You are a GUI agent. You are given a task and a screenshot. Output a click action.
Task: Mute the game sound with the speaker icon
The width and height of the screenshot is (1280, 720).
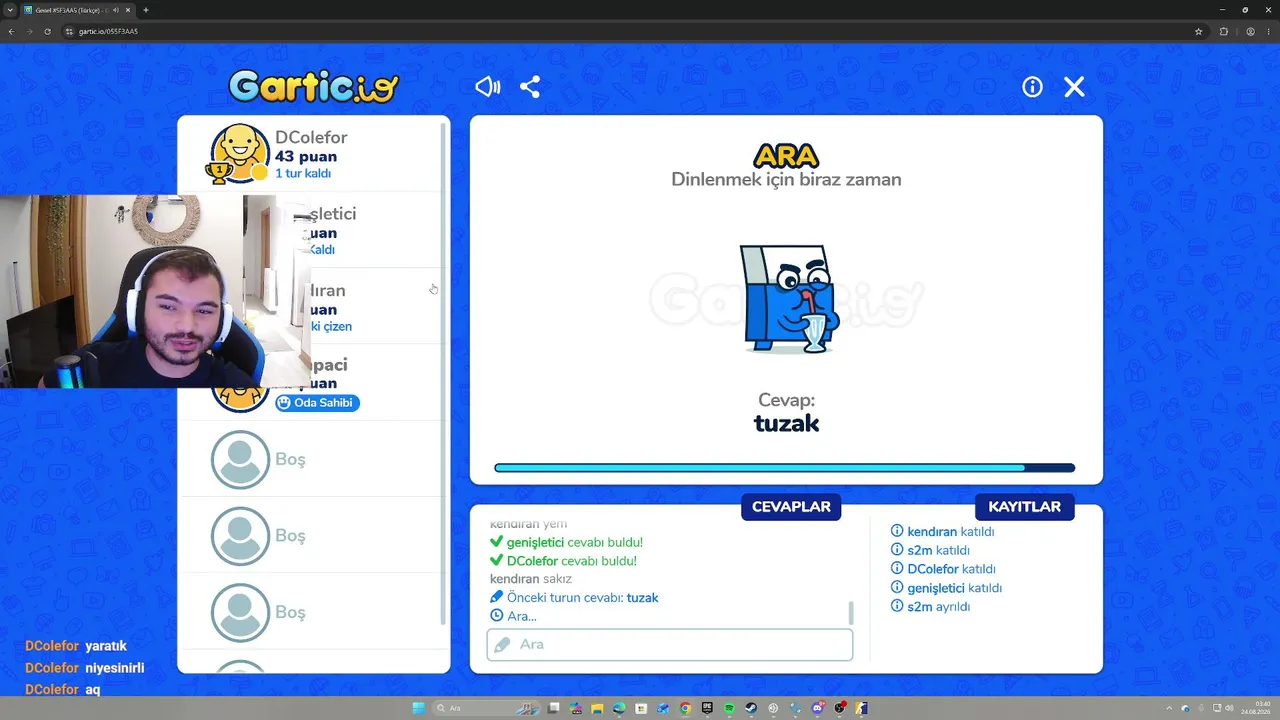(x=487, y=87)
